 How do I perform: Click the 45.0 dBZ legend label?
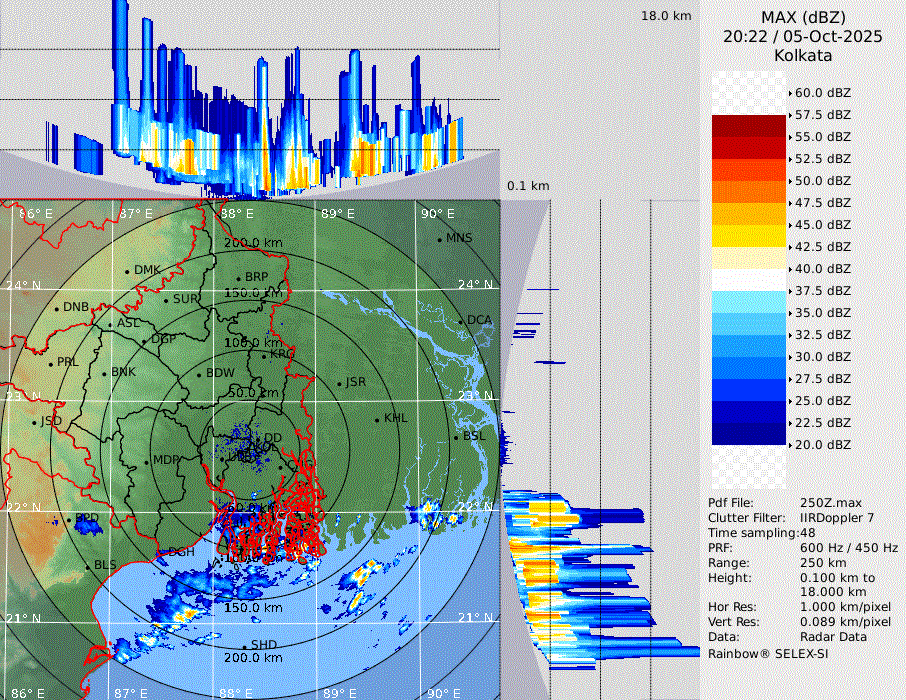(x=822, y=224)
